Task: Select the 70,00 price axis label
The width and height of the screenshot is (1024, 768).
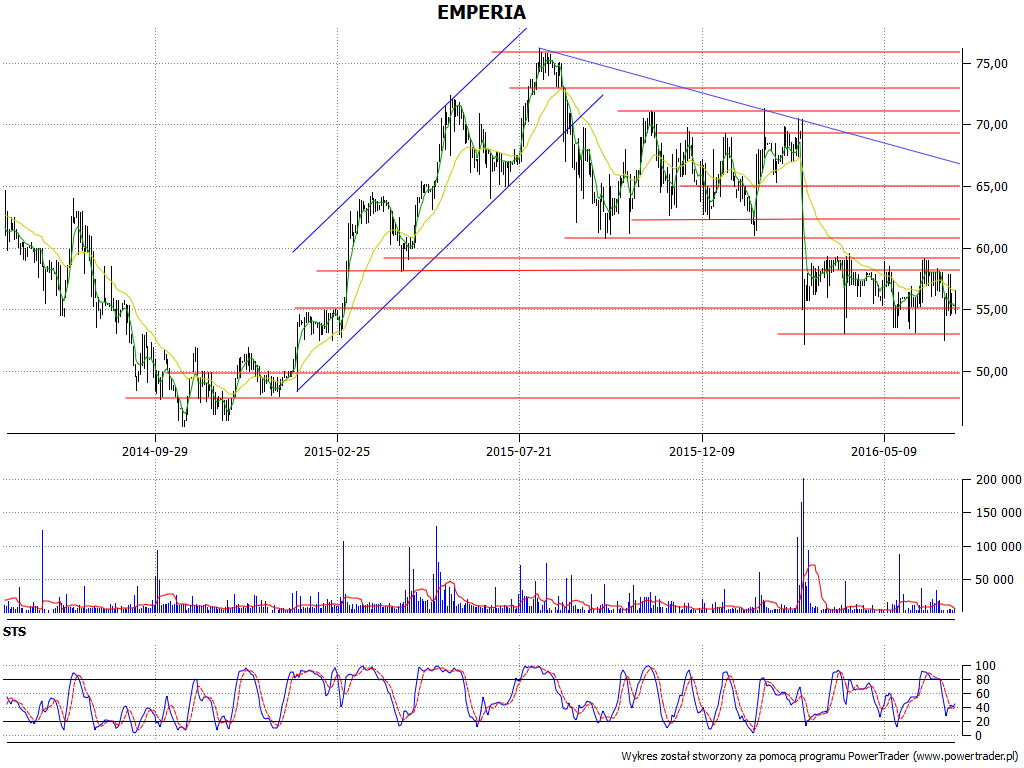Action: point(991,125)
